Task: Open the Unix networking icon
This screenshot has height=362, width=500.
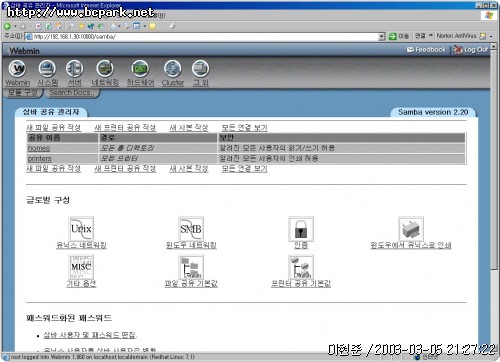Action: pyautogui.click(x=81, y=229)
